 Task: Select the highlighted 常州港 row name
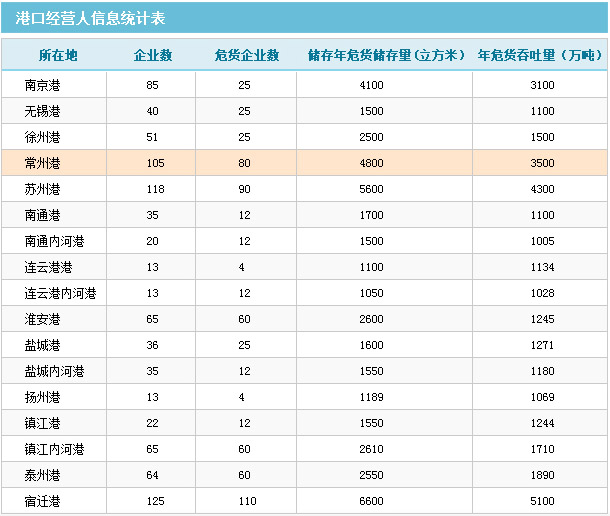[x=43, y=163]
